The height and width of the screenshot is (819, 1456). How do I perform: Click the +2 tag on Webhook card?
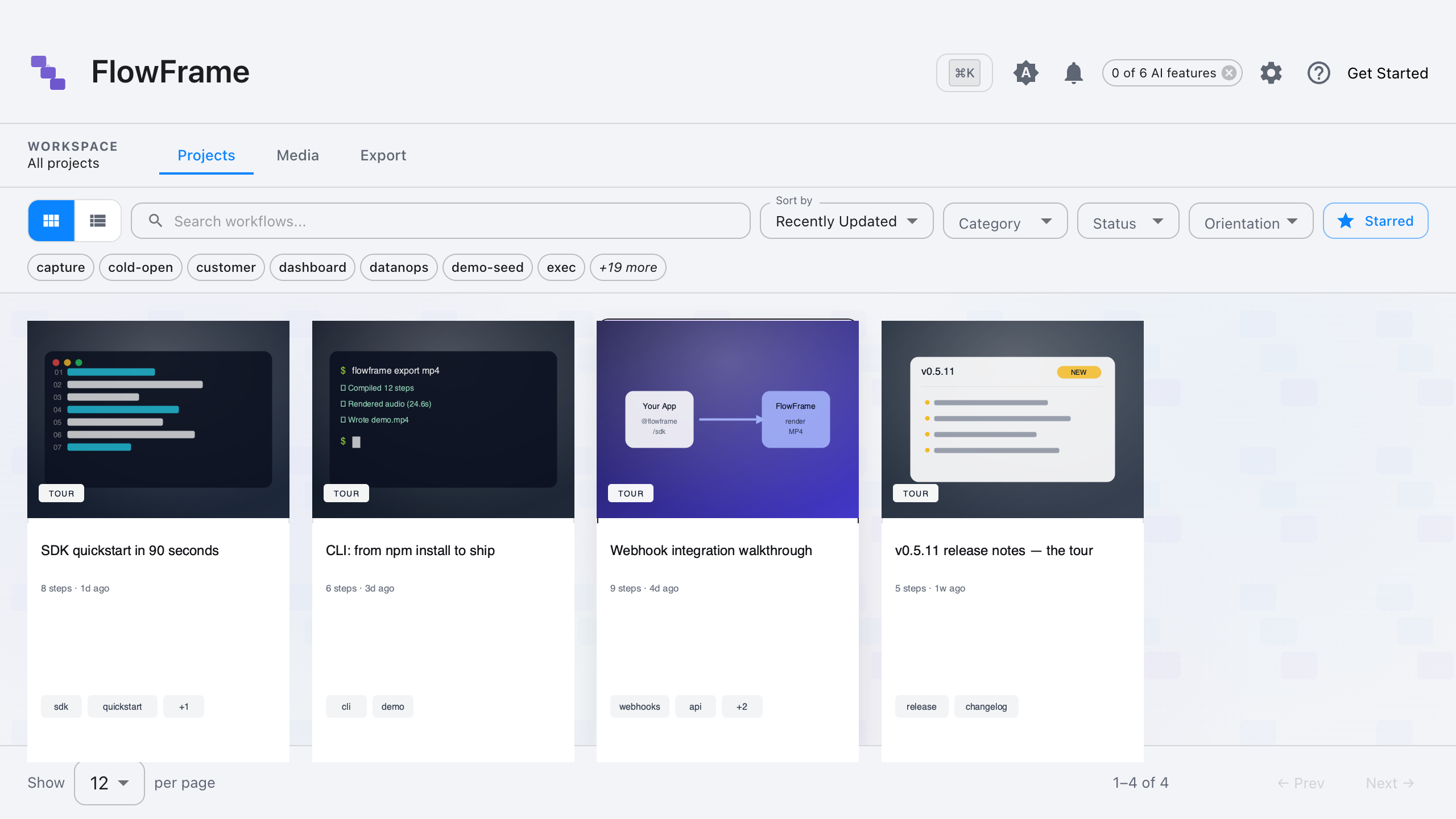[x=742, y=706]
